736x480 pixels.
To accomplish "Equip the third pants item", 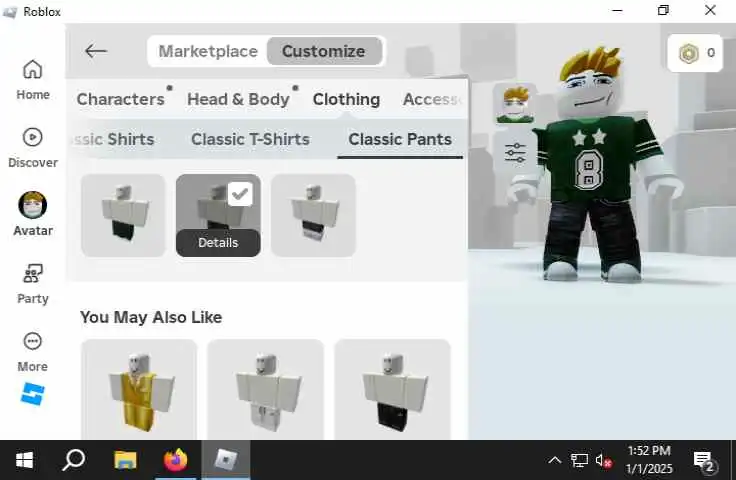I will click(313, 215).
